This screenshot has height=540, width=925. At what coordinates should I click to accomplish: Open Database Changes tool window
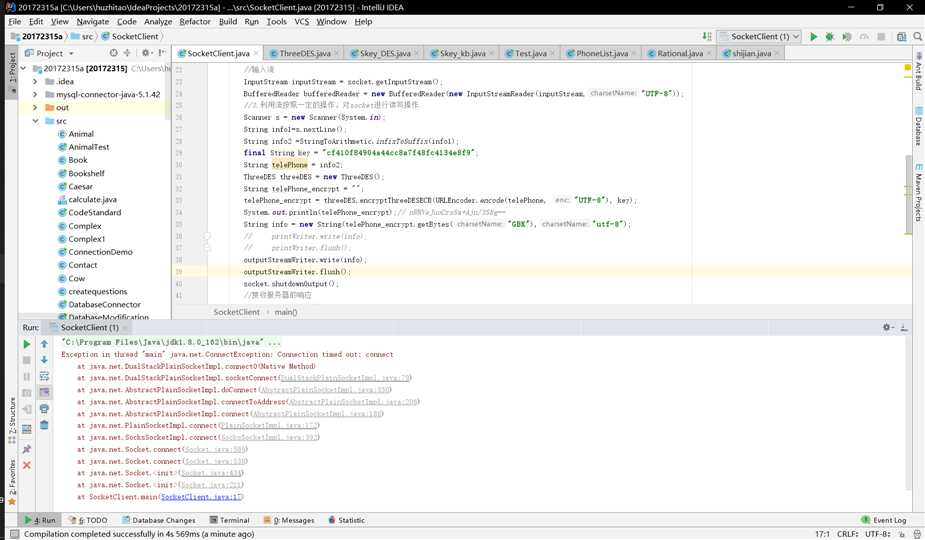tap(159, 521)
